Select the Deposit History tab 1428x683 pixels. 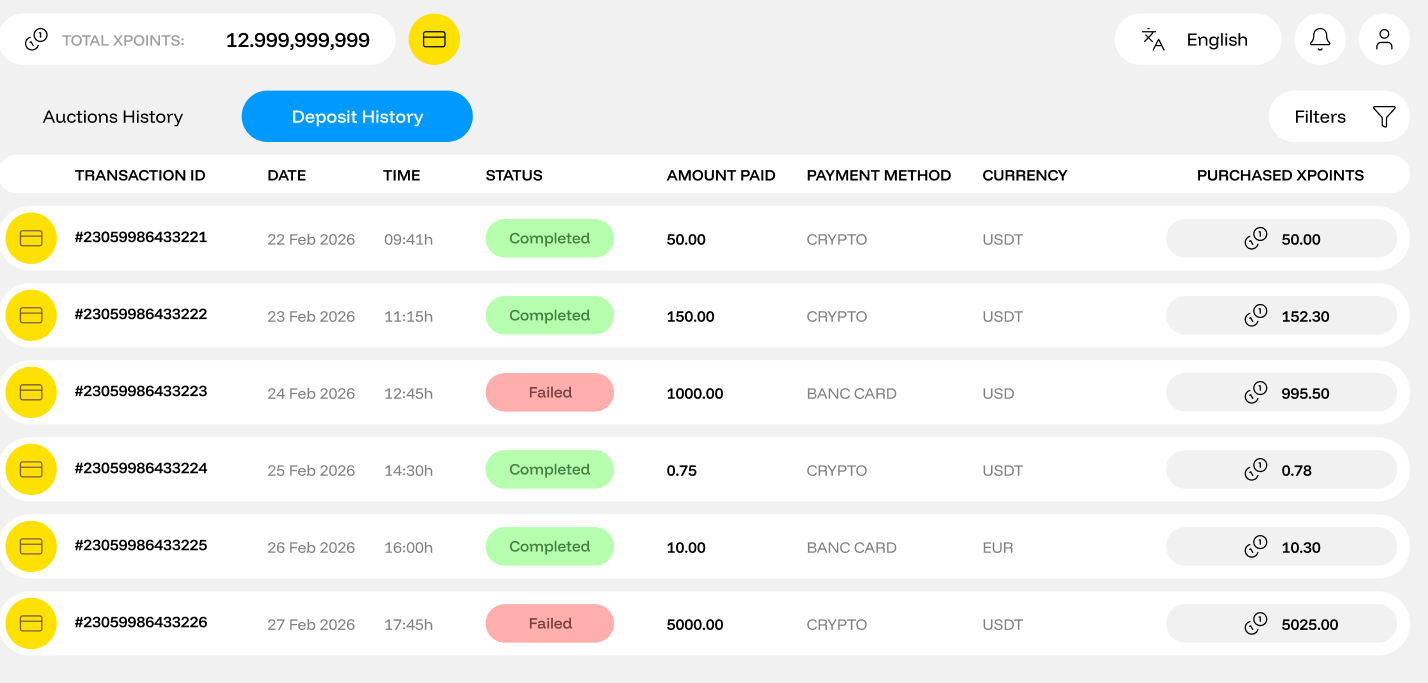pyautogui.click(x=357, y=117)
